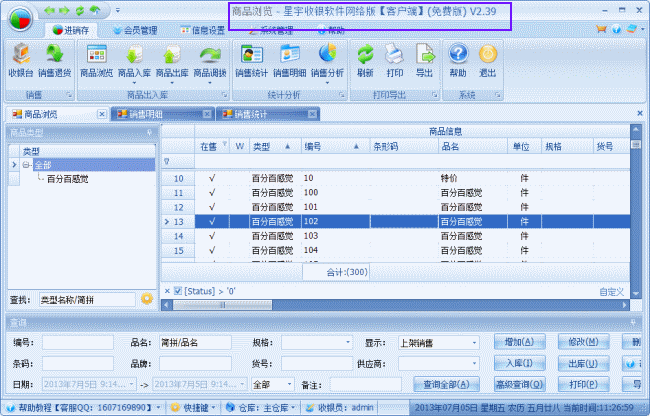Viewport: 650px width, 416px height.
Task: Click the 自定义 filter link
Action: (611, 292)
